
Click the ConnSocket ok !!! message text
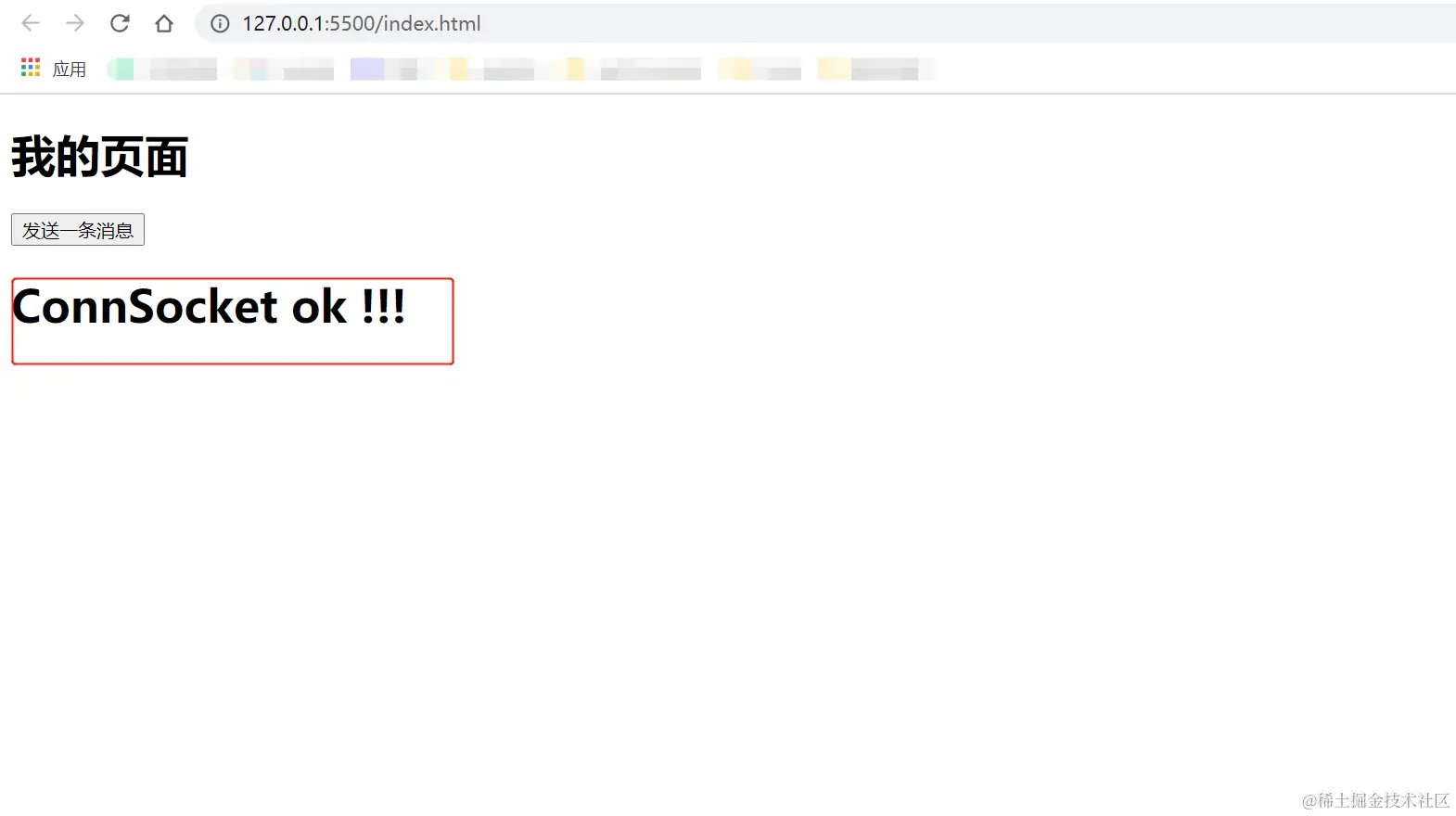click(x=209, y=307)
